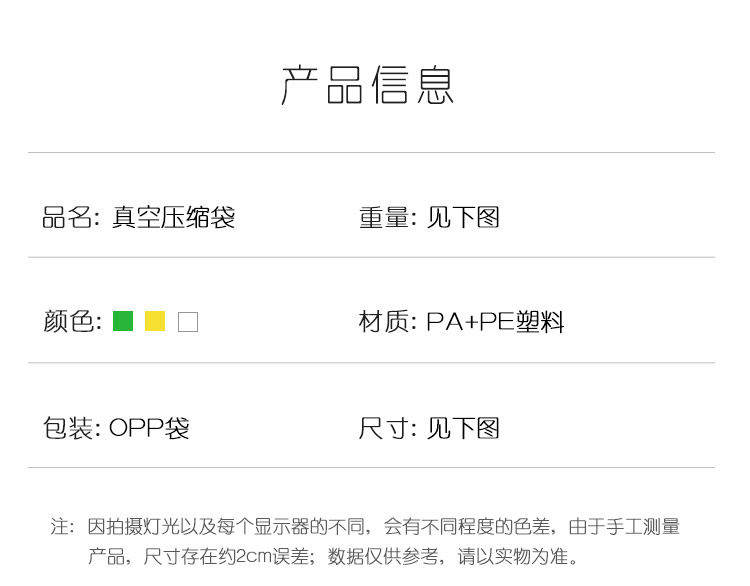Viewport: 750px width, 586px height.
Task: Click 见下图 beside the 重量 label
Action: (x=463, y=217)
